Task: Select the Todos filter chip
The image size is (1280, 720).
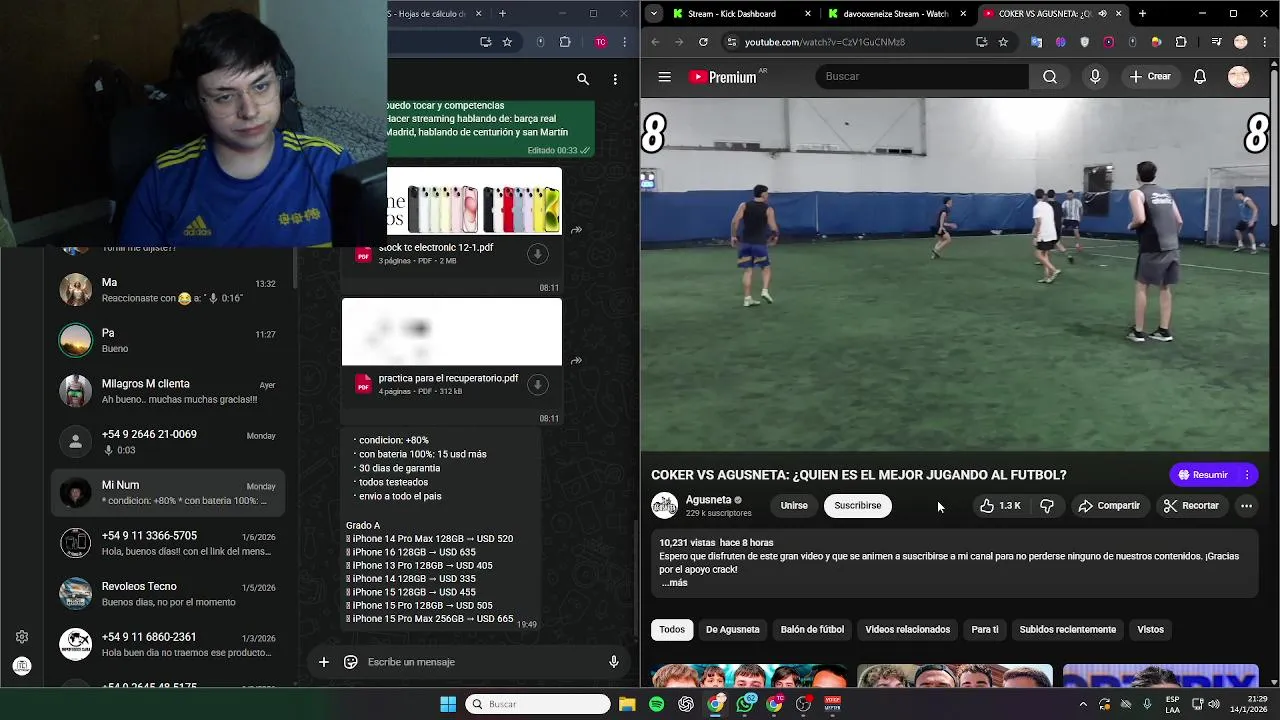Action: (x=672, y=630)
